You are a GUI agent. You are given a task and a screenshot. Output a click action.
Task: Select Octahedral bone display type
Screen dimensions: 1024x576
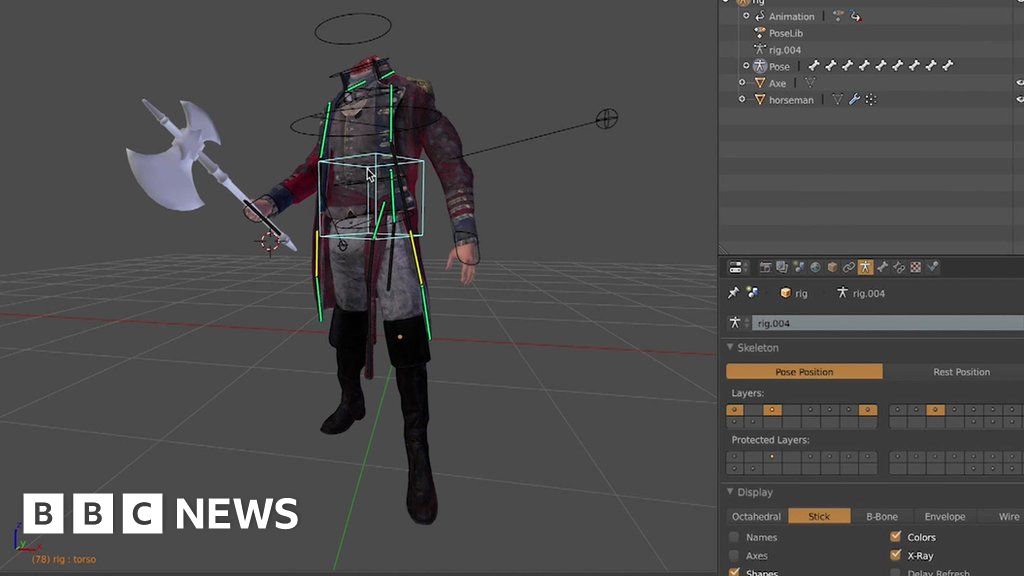[x=757, y=517]
